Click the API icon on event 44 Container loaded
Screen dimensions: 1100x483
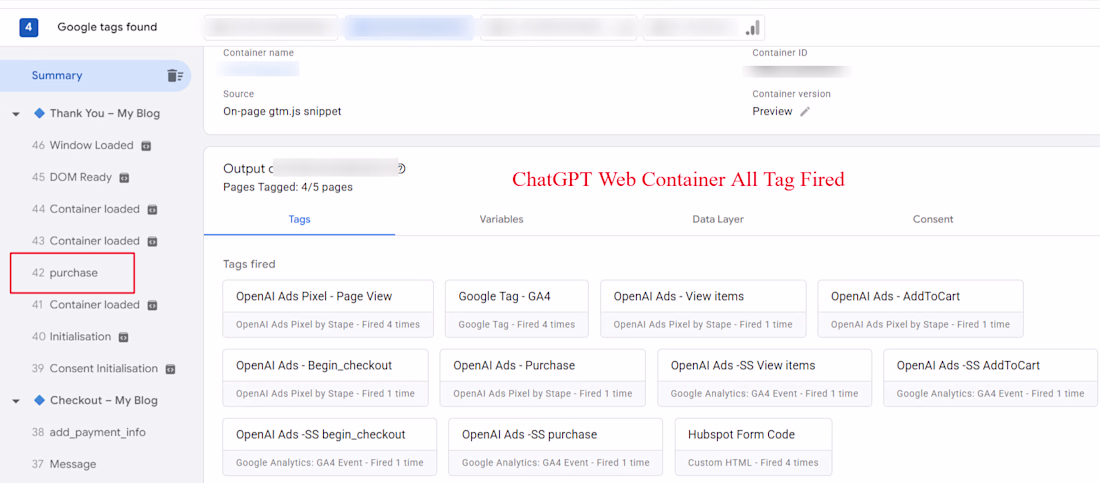tap(152, 209)
